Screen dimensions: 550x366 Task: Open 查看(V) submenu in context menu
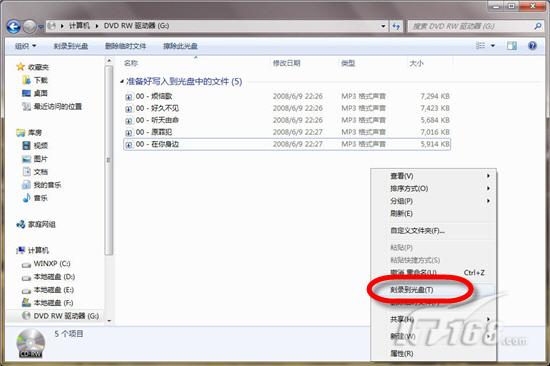434,176
